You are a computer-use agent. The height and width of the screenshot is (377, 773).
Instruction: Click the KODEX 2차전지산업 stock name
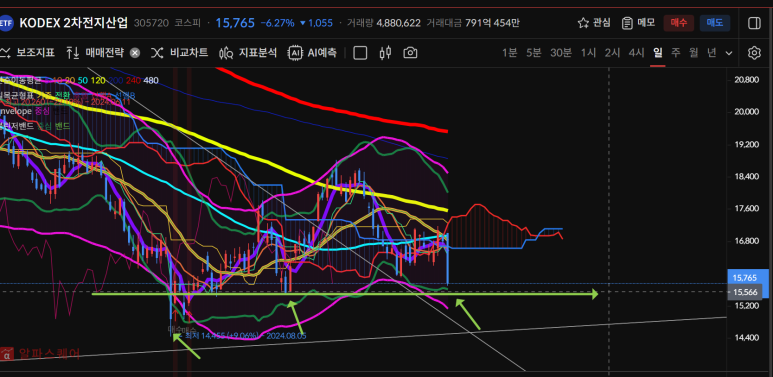click(73, 23)
